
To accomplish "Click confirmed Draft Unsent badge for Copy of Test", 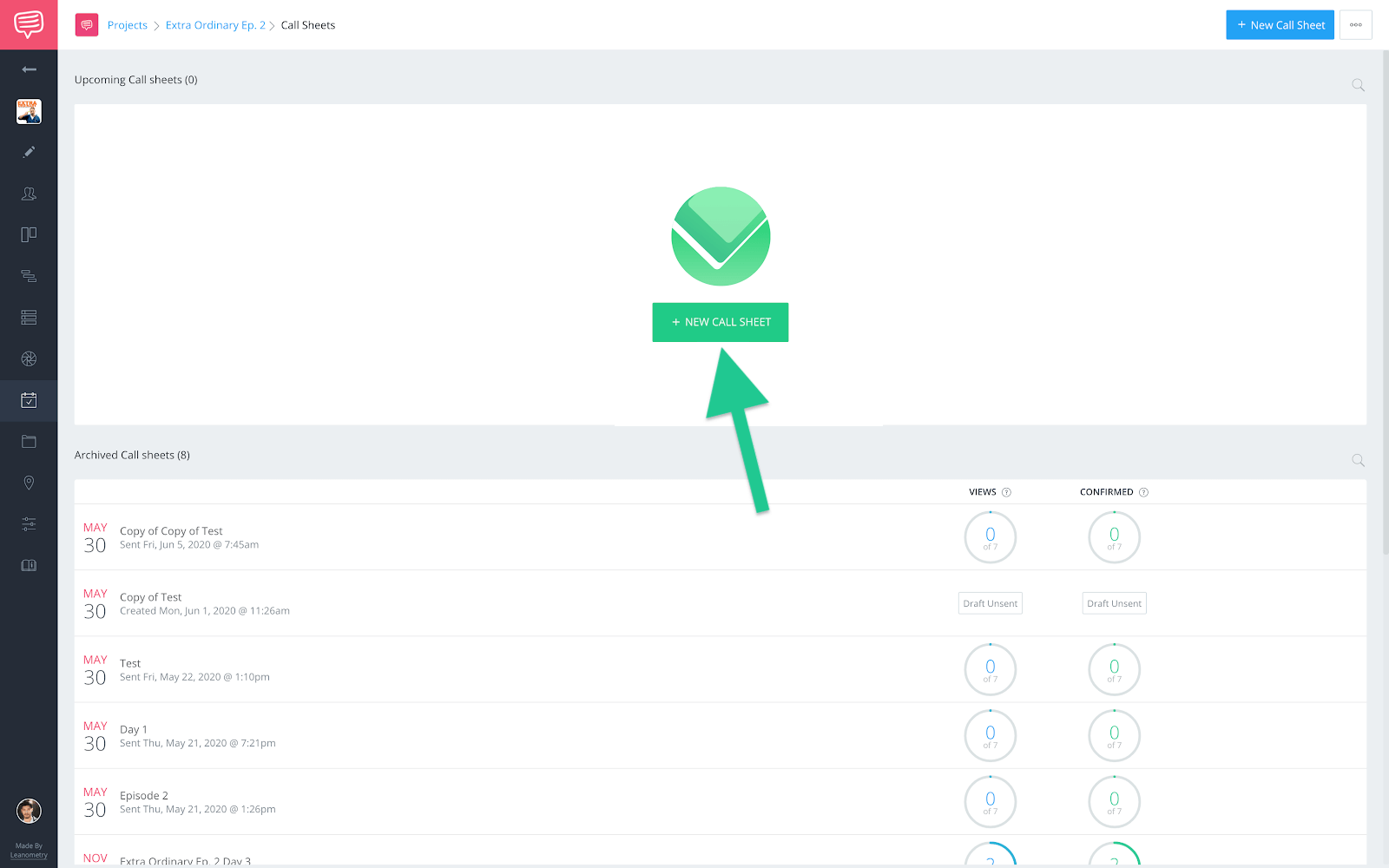I will point(1115,603).
